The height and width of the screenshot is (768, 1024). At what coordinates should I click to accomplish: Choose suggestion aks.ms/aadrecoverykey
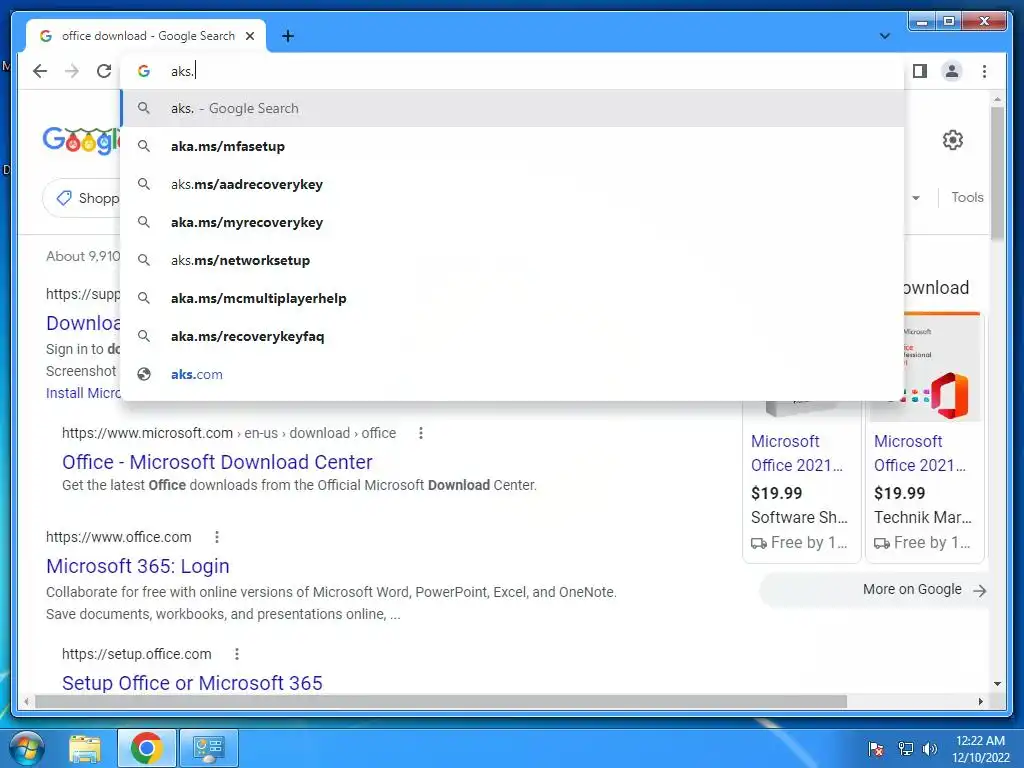[x=513, y=184]
